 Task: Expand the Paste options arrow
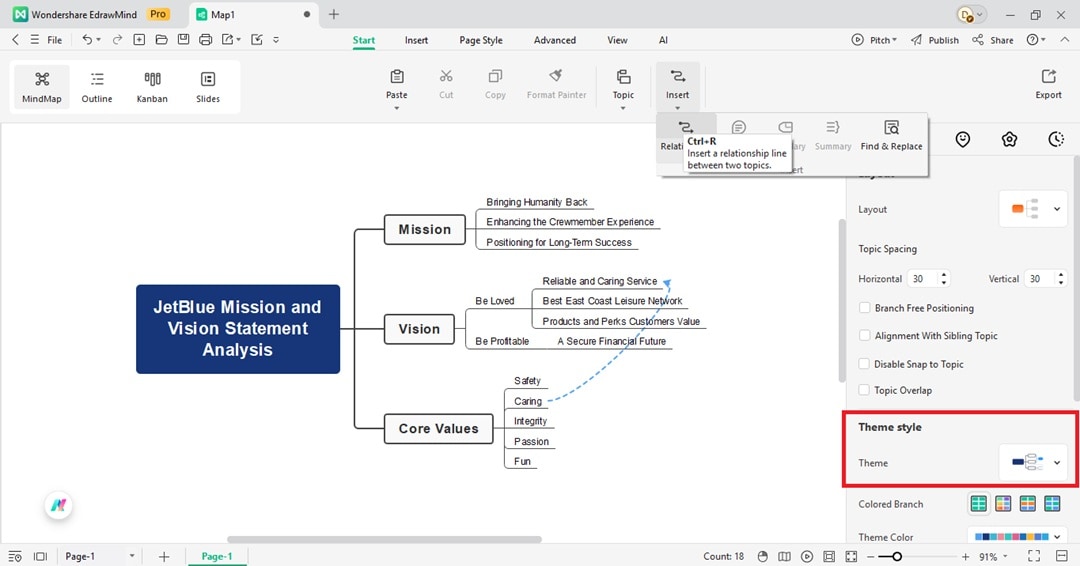(x=397, y=108)
